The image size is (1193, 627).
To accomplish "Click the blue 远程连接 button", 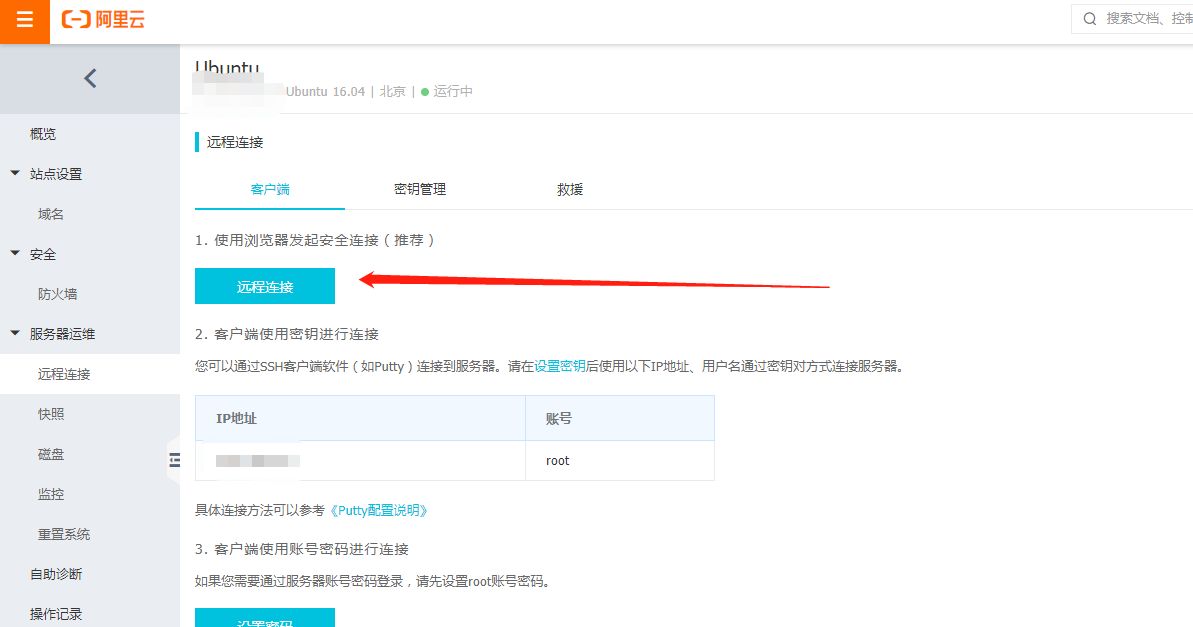I will [x=265, y=286].
